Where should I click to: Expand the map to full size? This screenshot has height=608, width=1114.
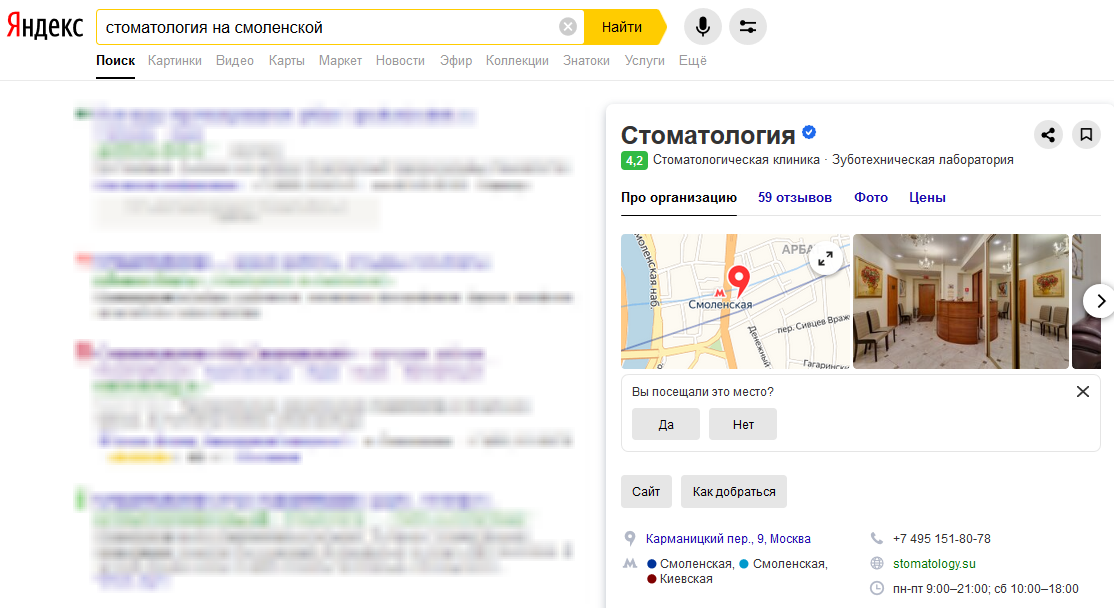pos(825,259)
